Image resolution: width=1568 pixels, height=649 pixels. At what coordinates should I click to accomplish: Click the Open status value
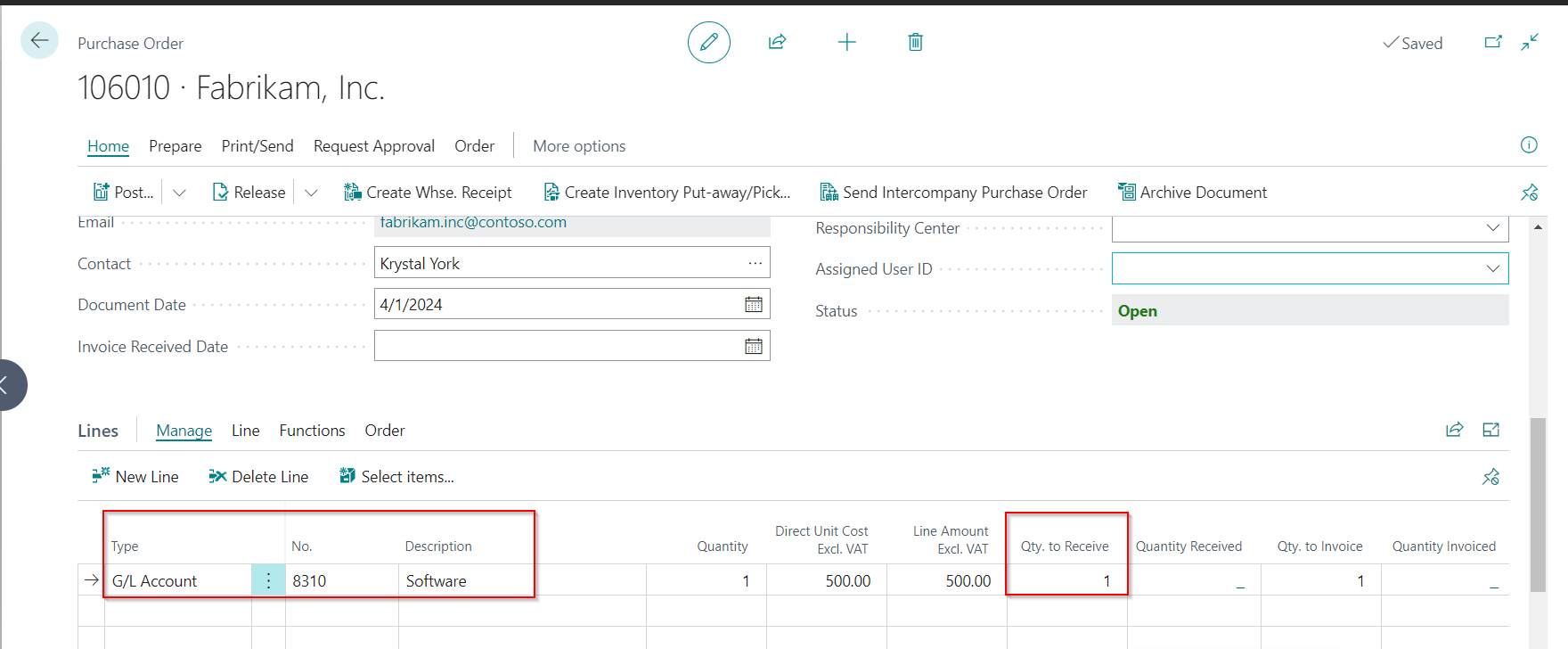tap(1138, 311)
